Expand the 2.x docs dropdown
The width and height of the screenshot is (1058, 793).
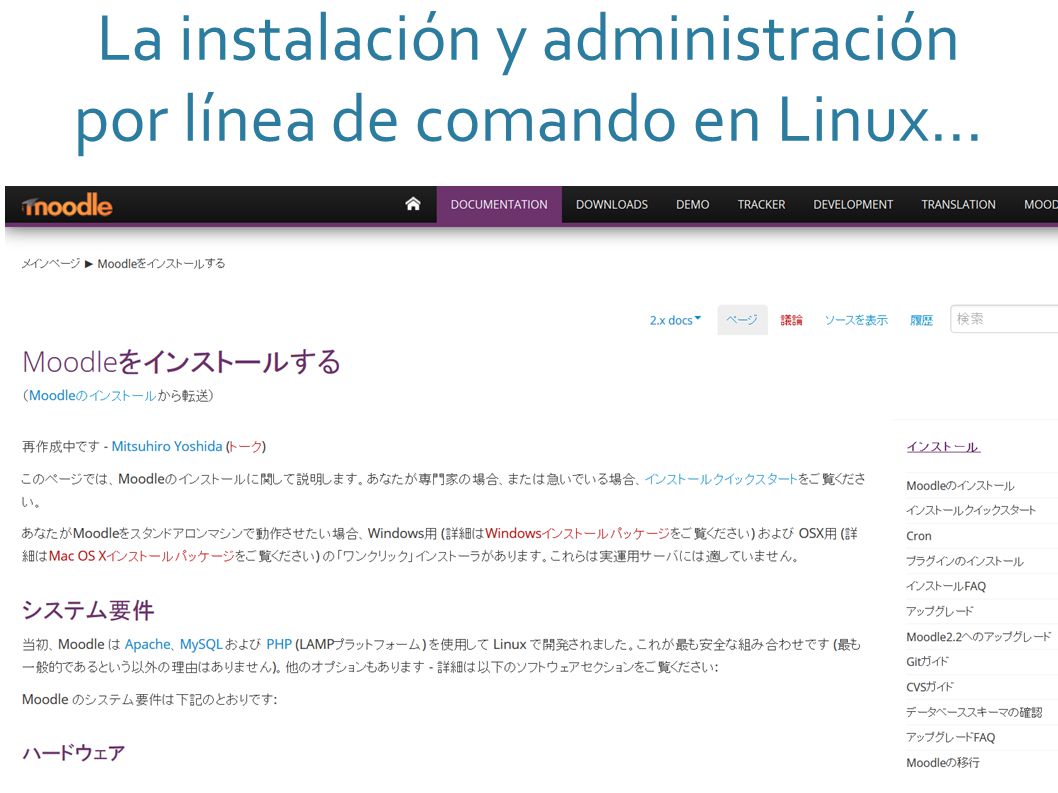[x=675, y=320]
